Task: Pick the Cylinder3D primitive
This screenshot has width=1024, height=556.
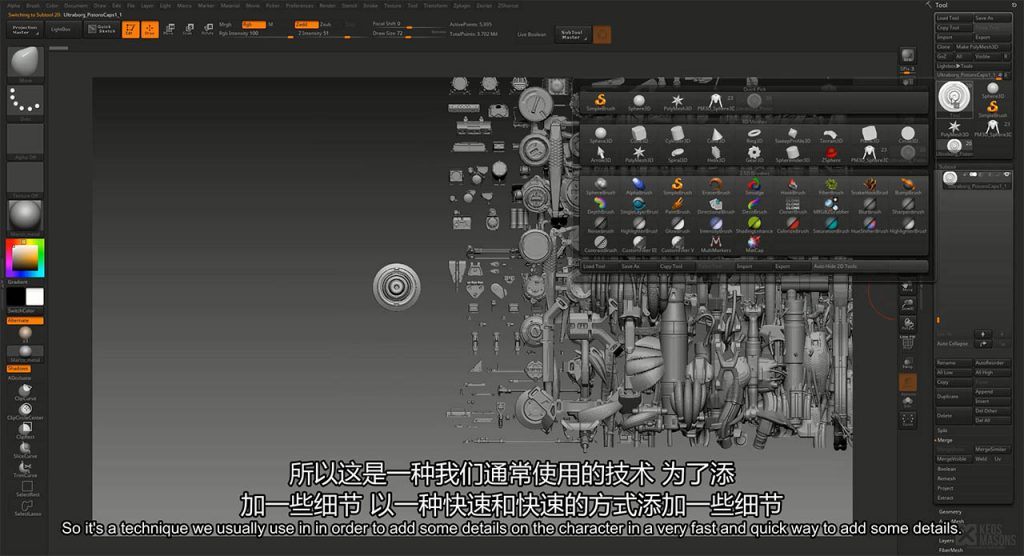Action: pyautogui.click(x=677, y=135)
